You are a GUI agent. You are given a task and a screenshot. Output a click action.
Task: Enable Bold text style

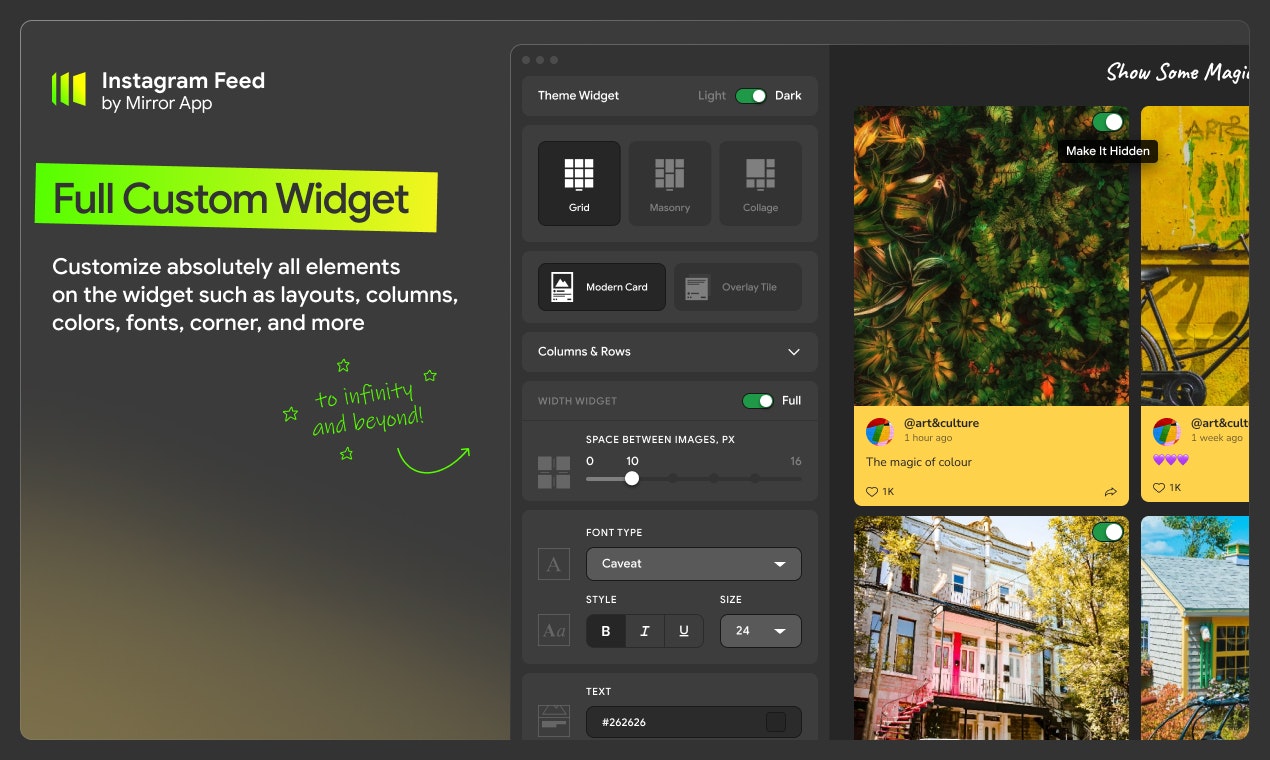click(606, 631)
